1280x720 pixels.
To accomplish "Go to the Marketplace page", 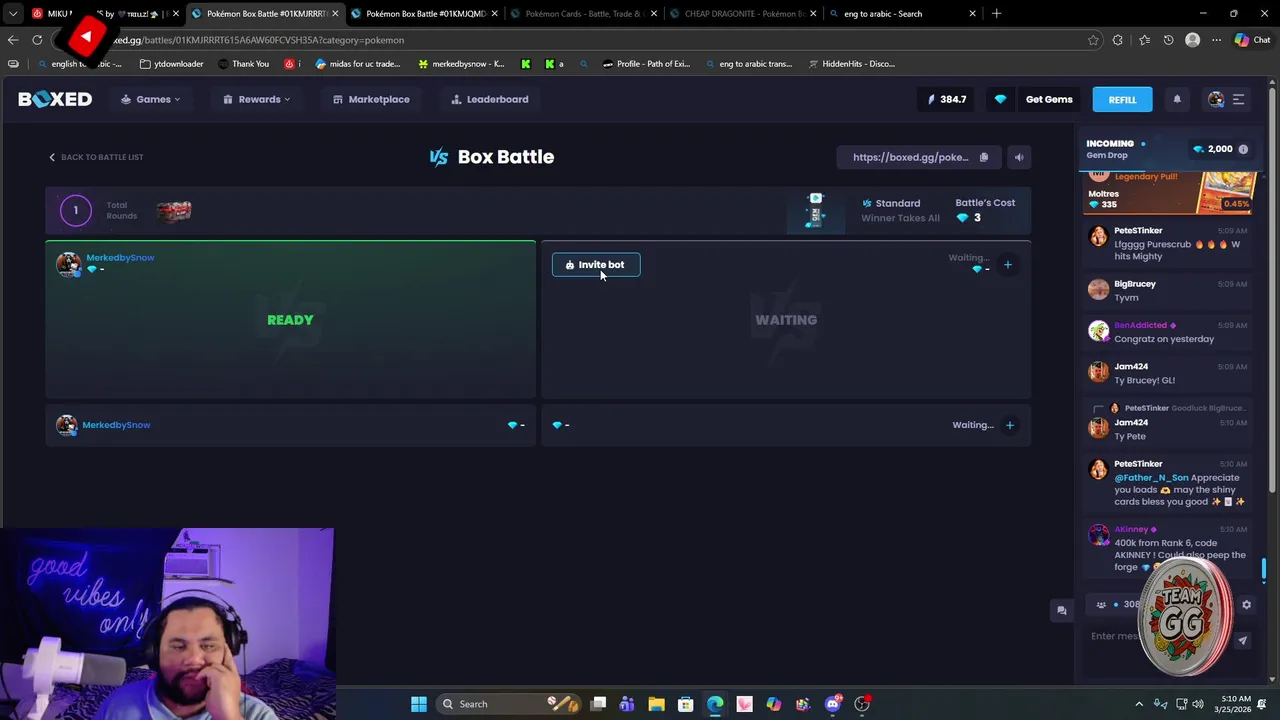I will point(371,99).
